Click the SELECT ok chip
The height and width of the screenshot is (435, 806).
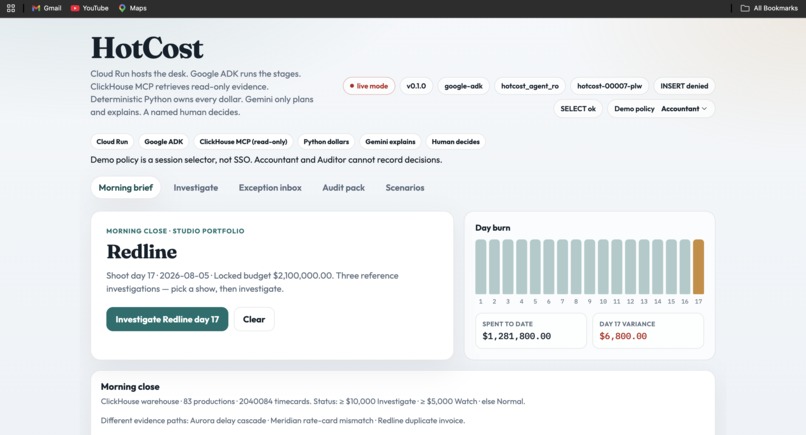click(x=578, y=108)
